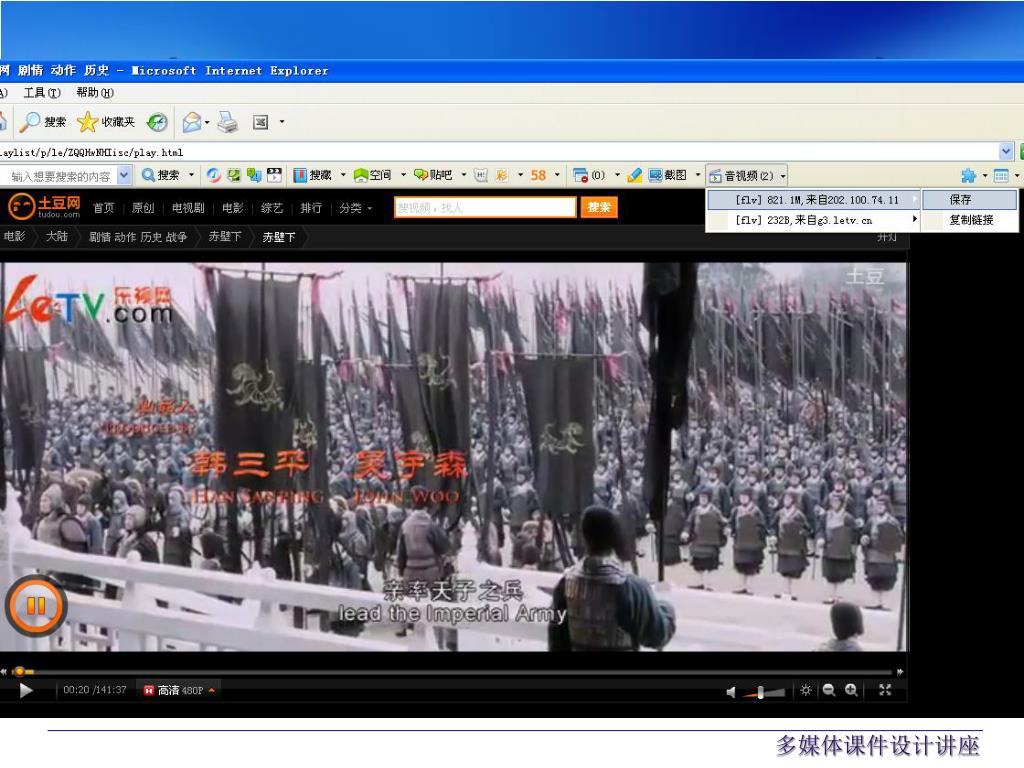Click the green toolbar icon after the swirl
Viewport: 1024px width, 768px height.
[x=234, y=175]
